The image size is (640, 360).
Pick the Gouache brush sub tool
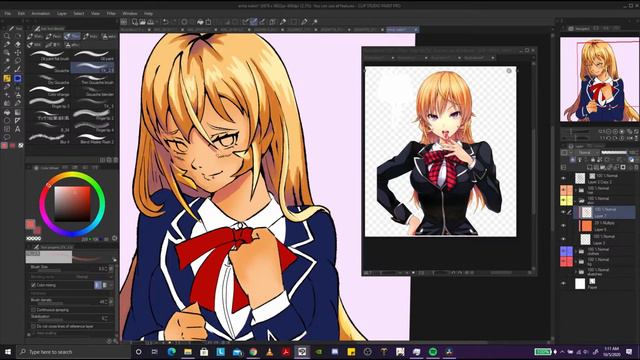point(49,67)
